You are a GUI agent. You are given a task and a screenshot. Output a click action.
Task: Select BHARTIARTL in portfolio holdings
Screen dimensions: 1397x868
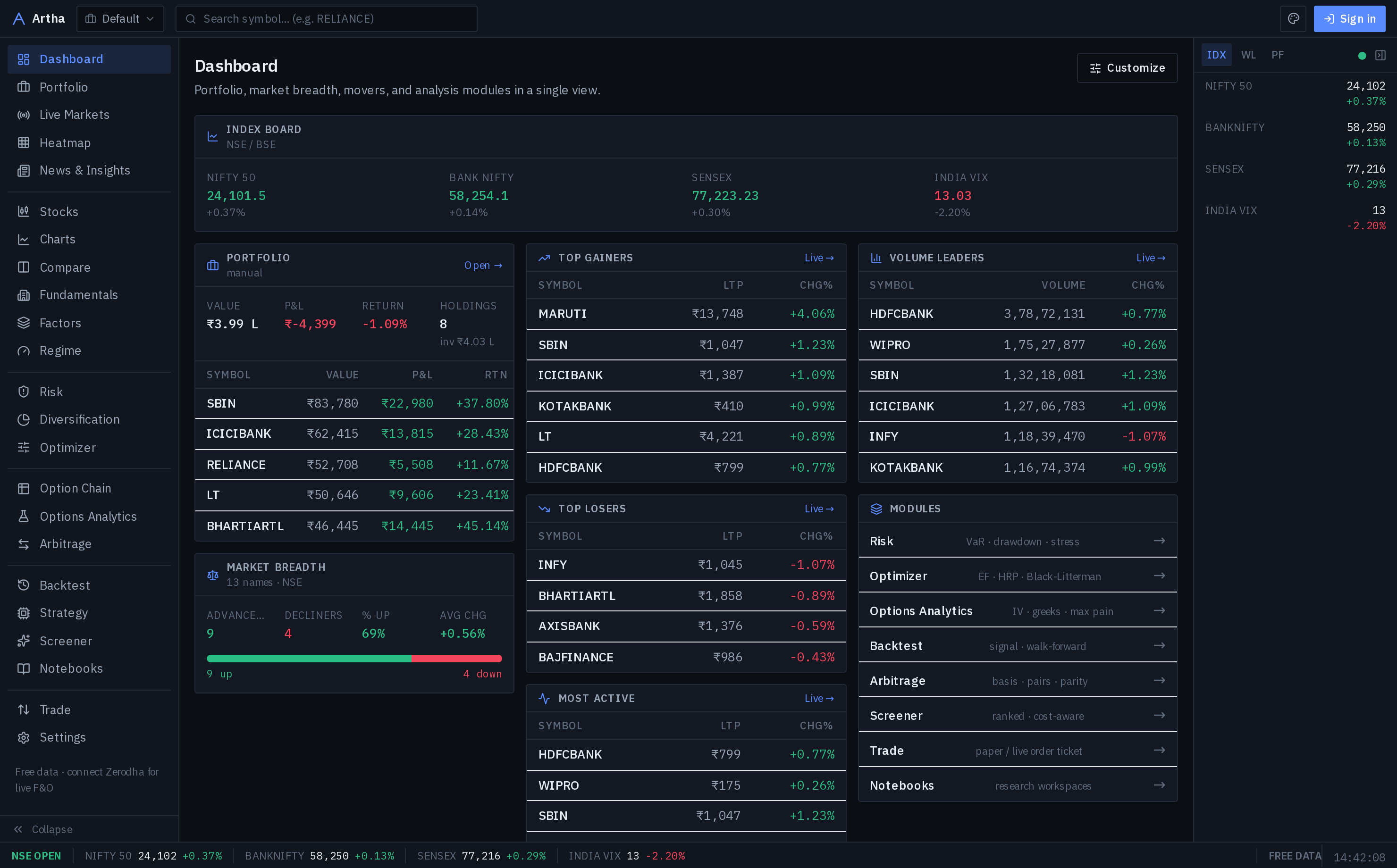pyautogui.click(x=354, y=526)
